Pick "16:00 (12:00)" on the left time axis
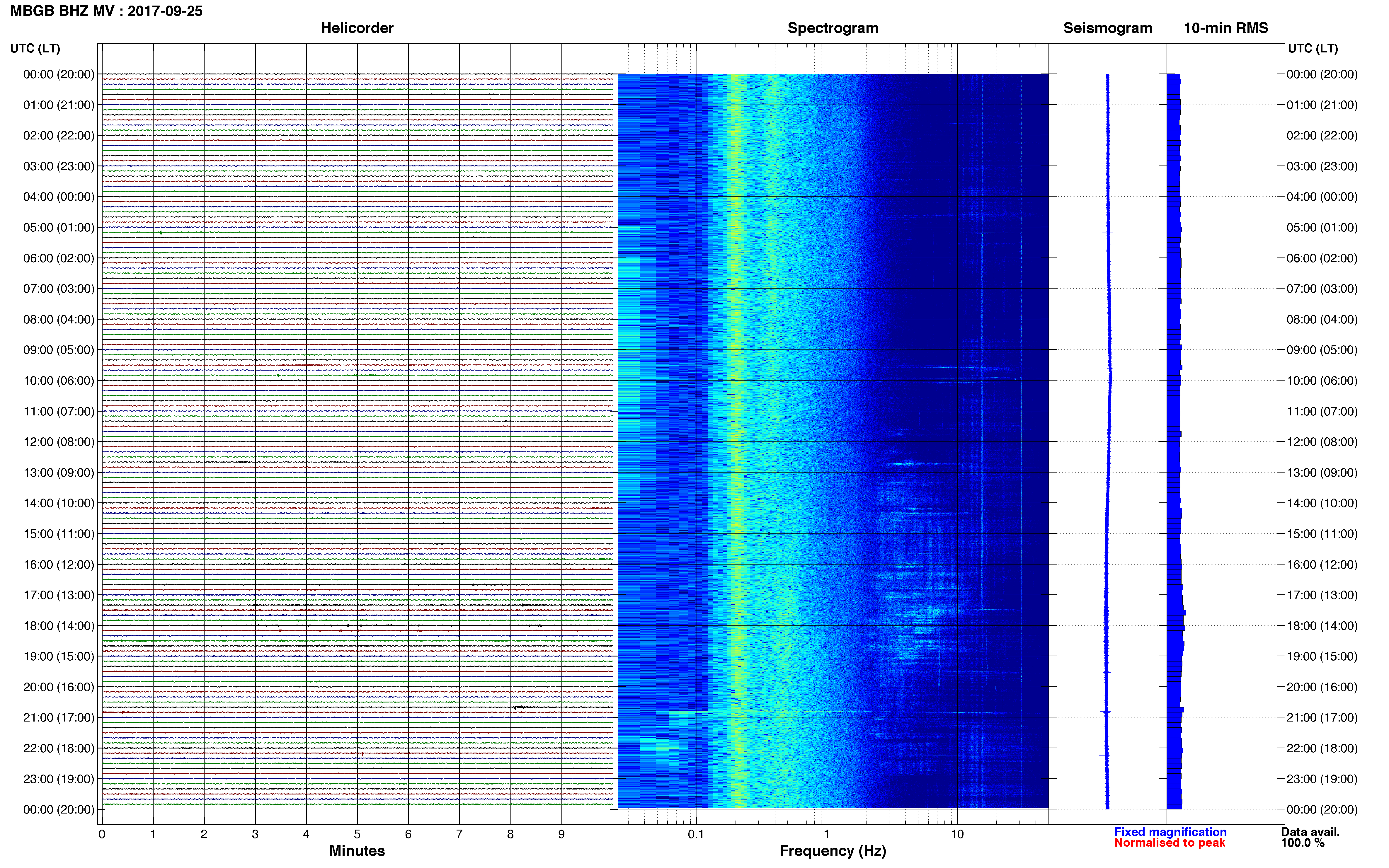Screen dimensions: 1389x868 coord(59,564)
